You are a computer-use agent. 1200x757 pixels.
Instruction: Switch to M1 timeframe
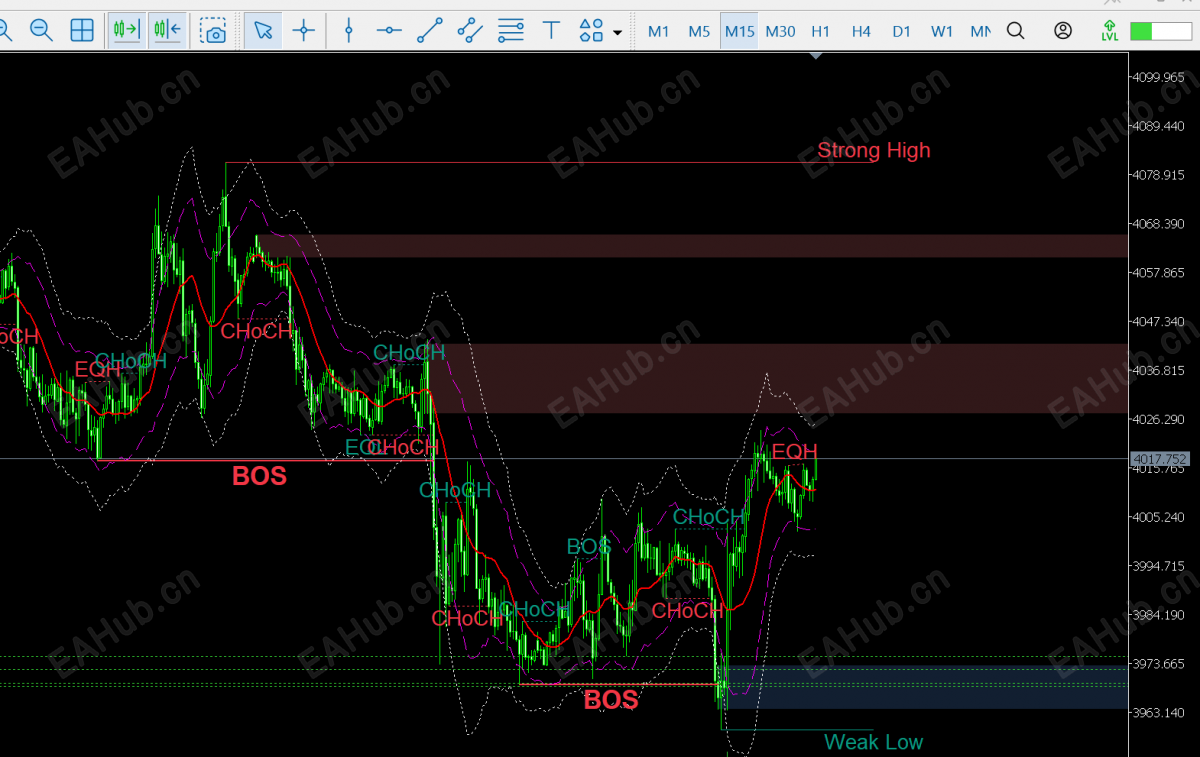pyautogui.click(x=658, y=31)
